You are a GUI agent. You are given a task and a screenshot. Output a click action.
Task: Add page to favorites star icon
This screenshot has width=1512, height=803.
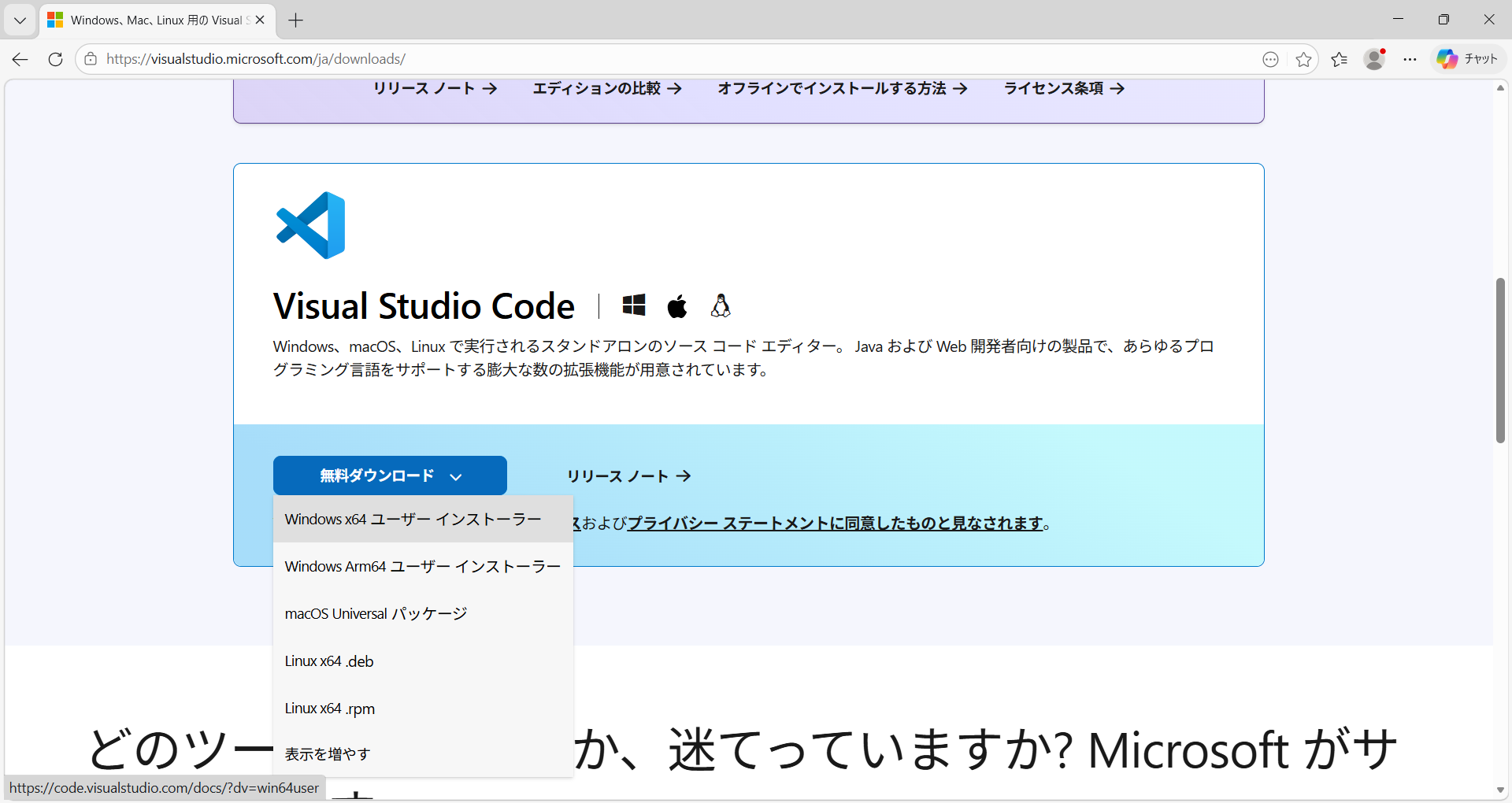tap(1303, 59)
